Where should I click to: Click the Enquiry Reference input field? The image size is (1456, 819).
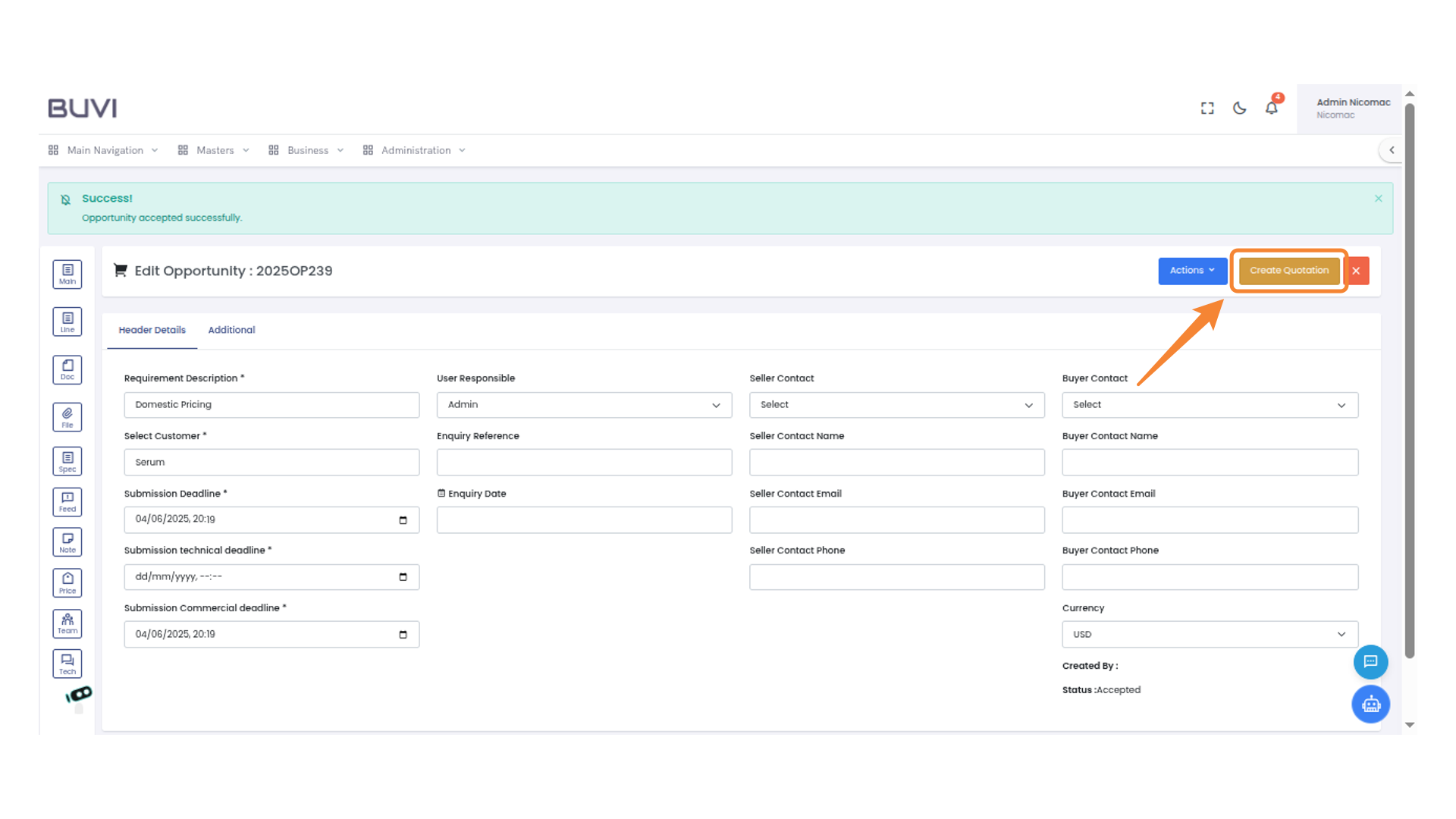584,462
